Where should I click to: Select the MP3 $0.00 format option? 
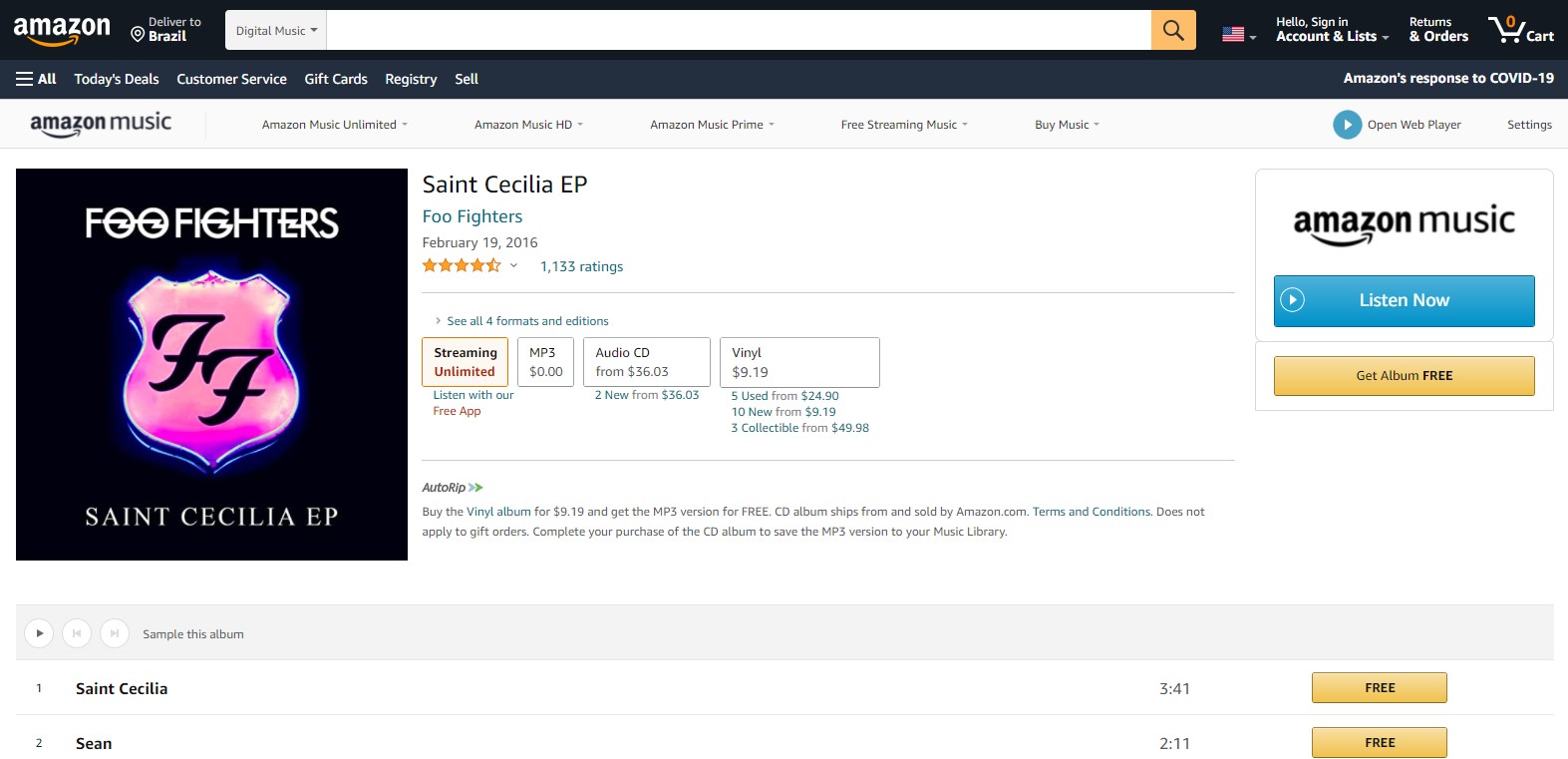(x=545, y=362)
